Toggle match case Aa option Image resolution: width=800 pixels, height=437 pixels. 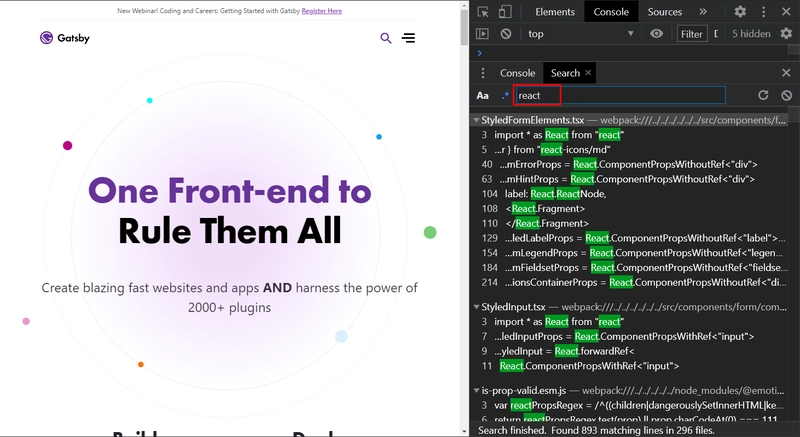(483, 95)
